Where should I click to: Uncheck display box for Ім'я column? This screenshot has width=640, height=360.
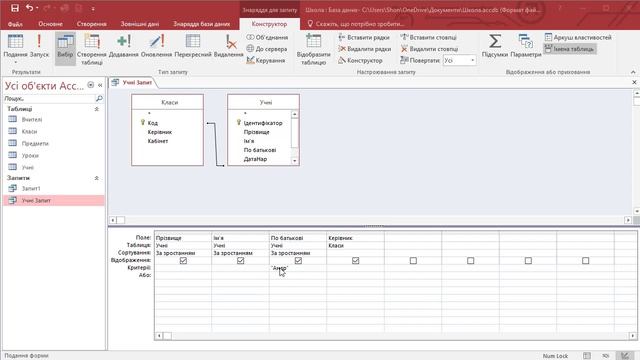coord(240,260)
